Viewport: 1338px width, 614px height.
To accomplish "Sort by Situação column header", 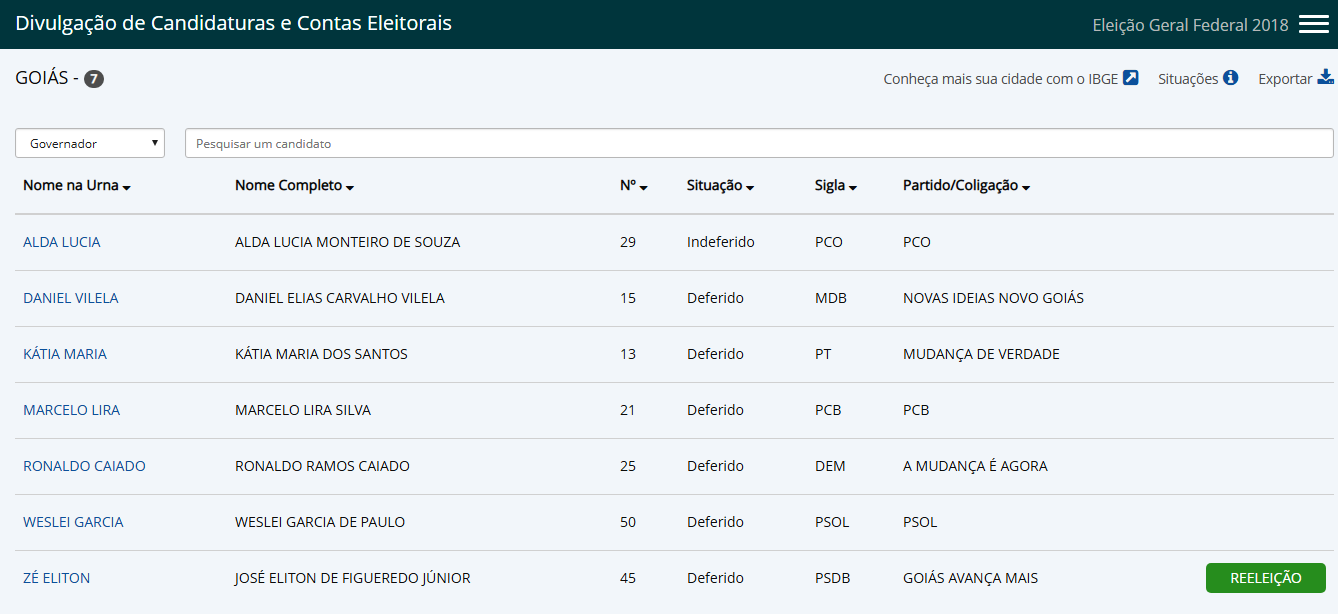I will [x=720, y=185].
